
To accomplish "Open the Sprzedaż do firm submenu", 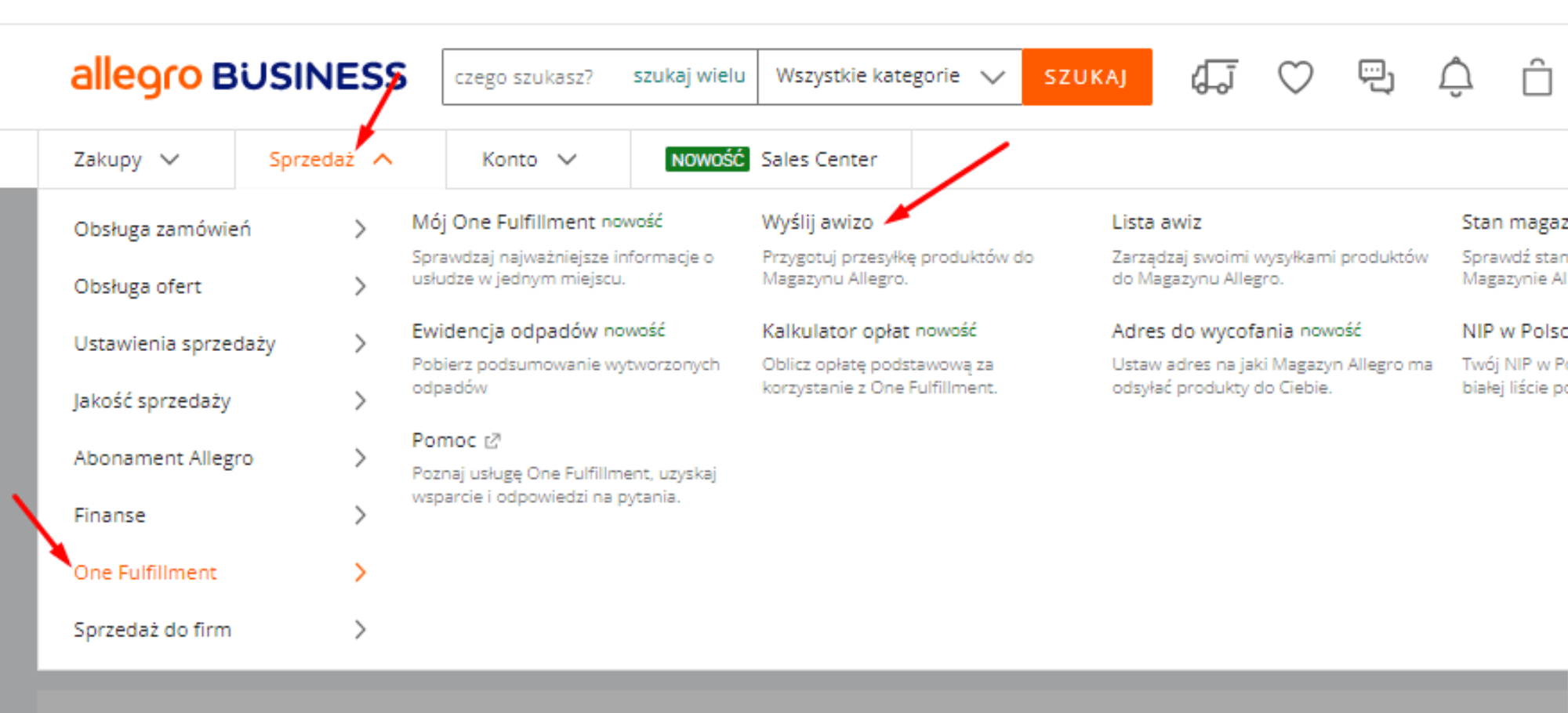I will [x=220, y=629].
